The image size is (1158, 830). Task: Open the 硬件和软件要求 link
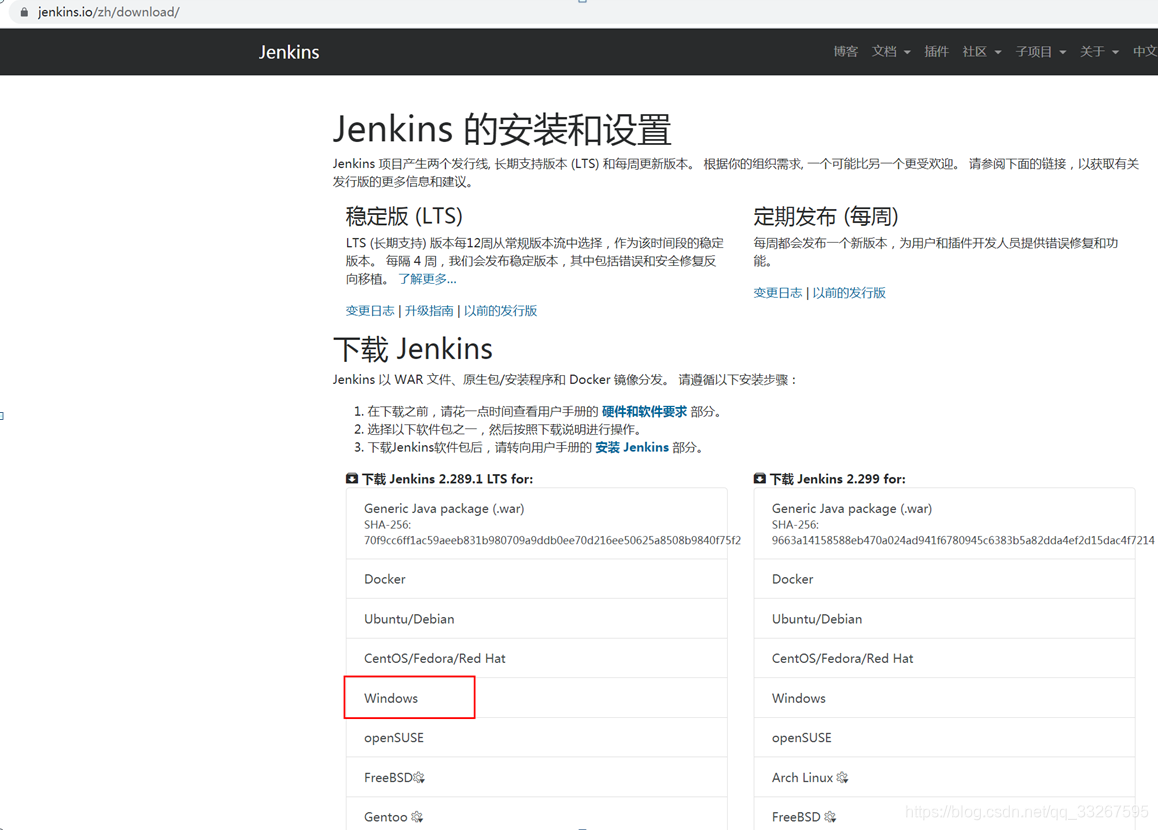coord(644,412)
